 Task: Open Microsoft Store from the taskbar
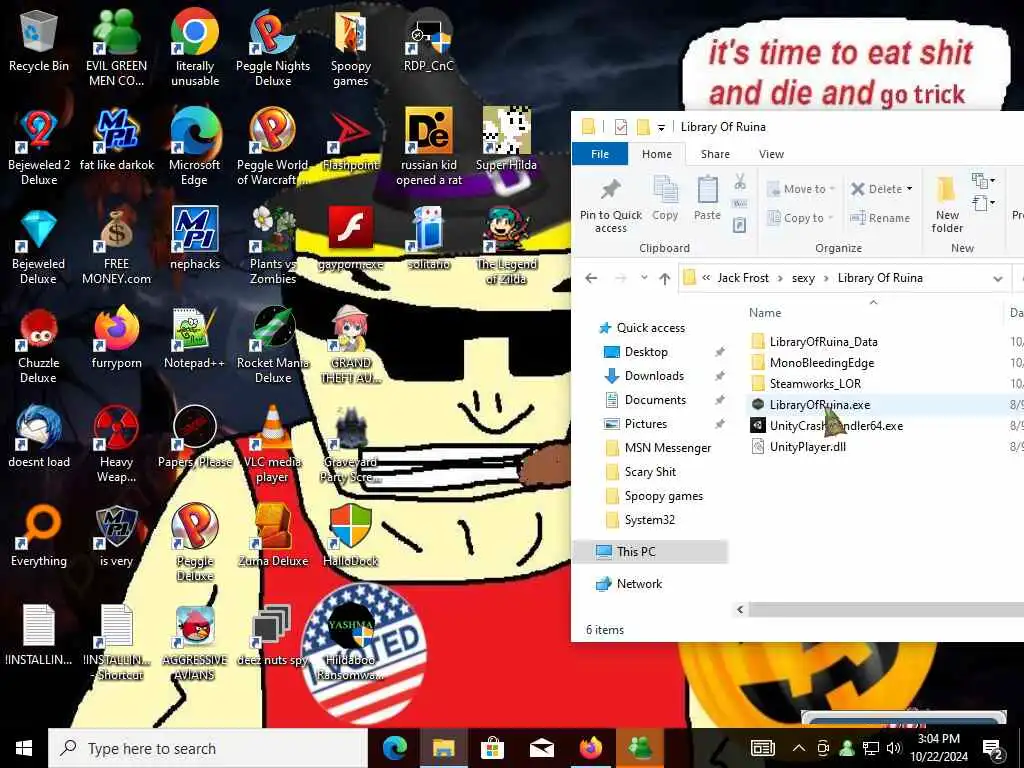[x=493, y=748]
